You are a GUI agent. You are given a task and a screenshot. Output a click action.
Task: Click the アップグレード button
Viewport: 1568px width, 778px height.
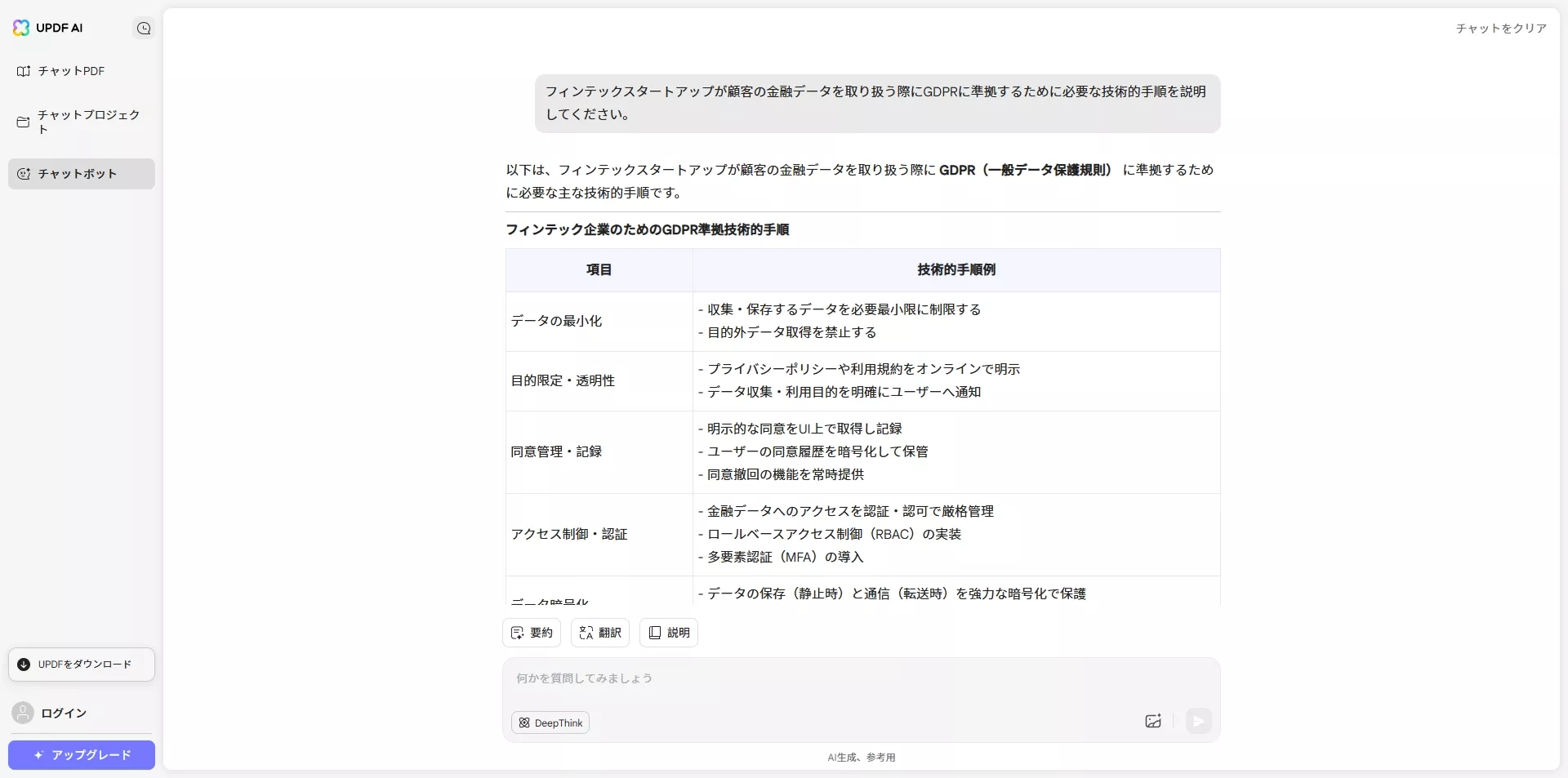81,755
